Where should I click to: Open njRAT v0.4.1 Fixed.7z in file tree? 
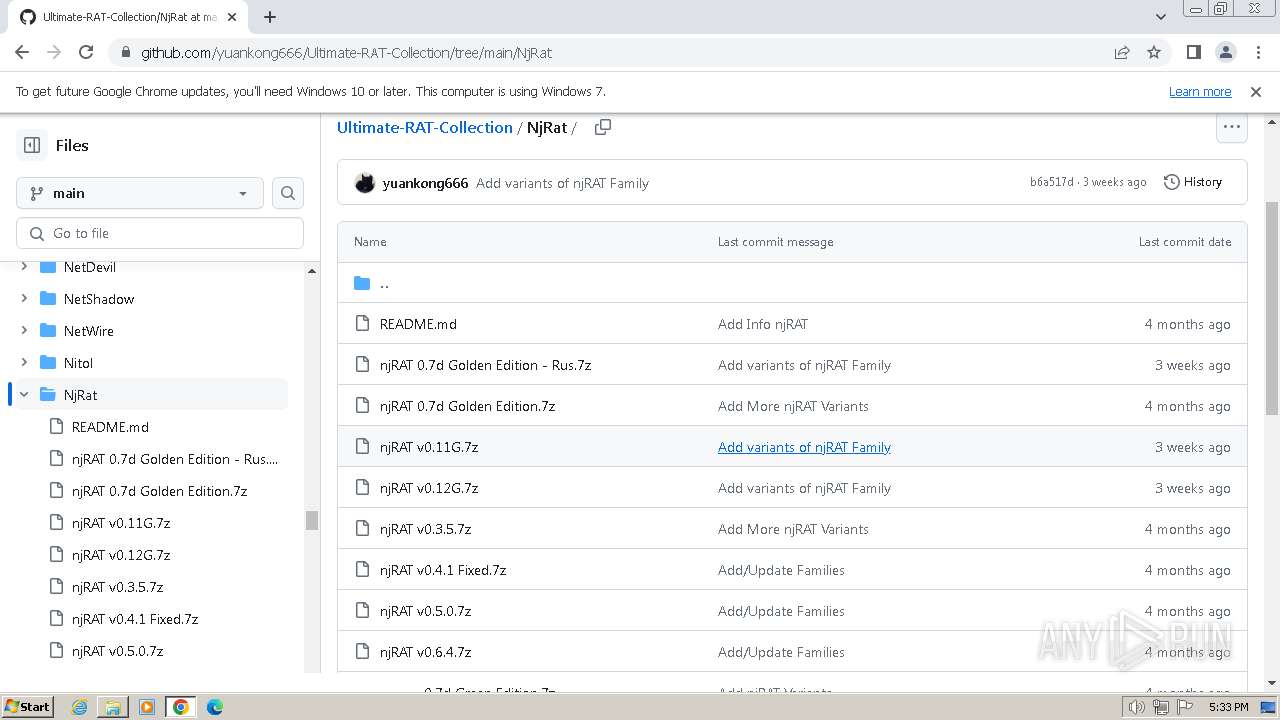pos(135,619)
